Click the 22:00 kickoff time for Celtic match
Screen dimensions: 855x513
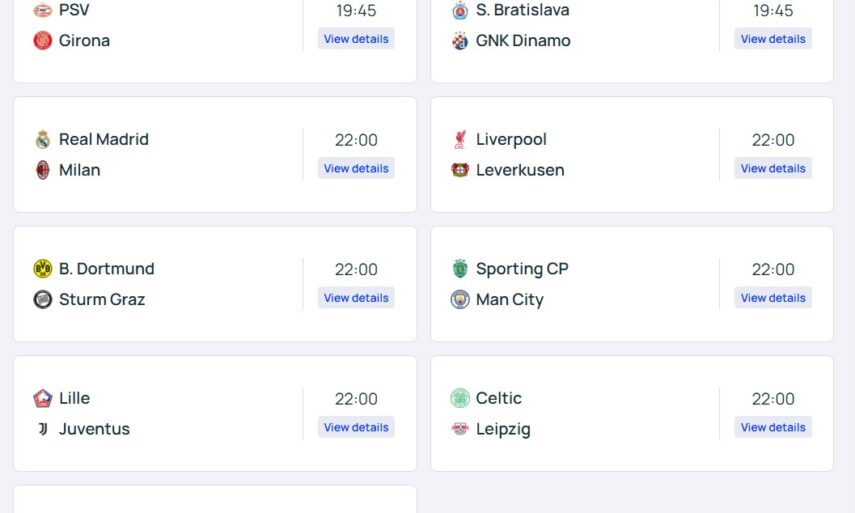pos(773,399)
